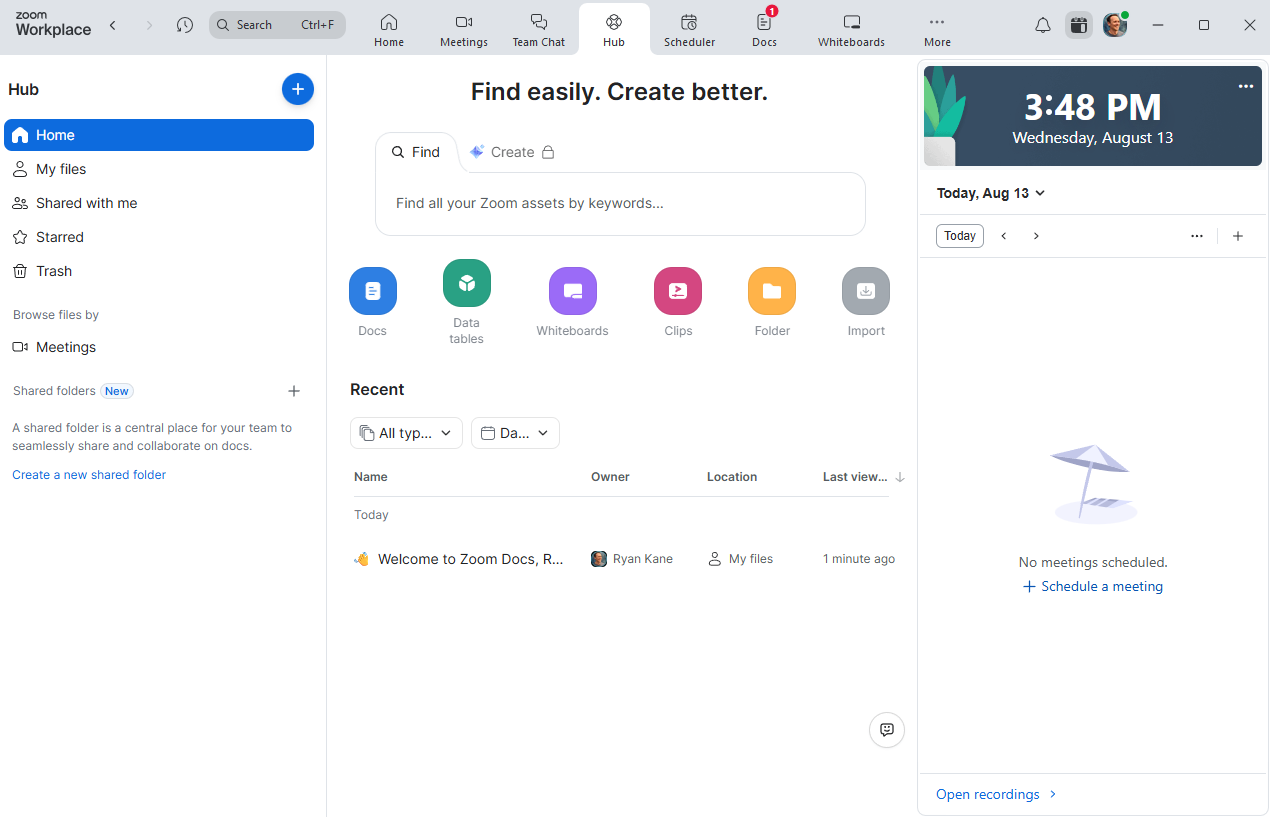Open Welcome to Zoom Docs document
Screen dimensions: 1270x817
coord(470,559)
